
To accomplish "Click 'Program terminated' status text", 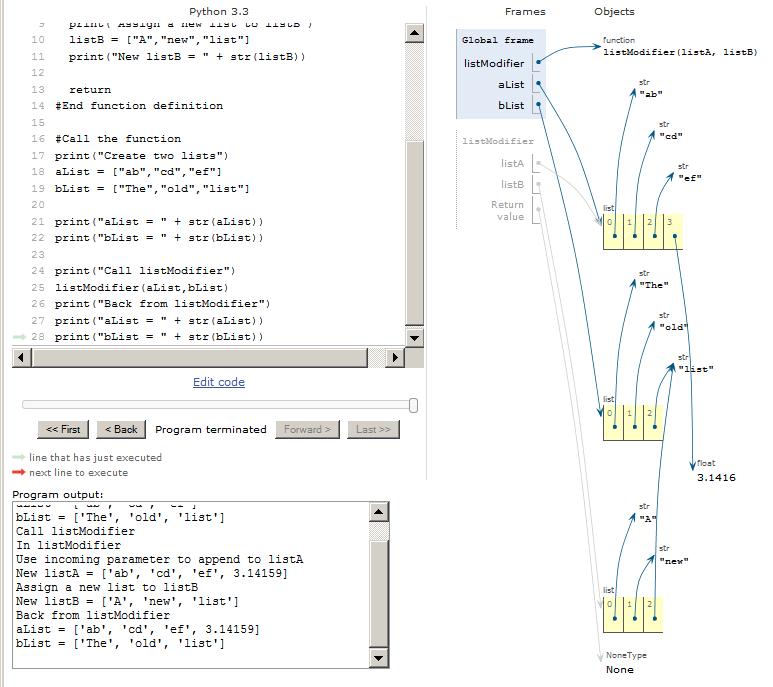I will 211,429.
